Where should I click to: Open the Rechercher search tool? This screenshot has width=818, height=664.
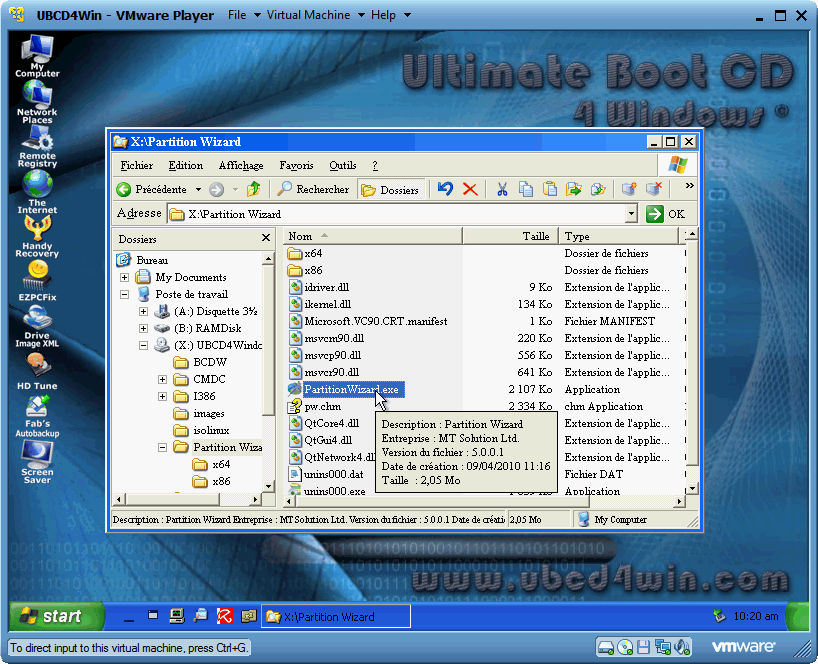point(314,189)
